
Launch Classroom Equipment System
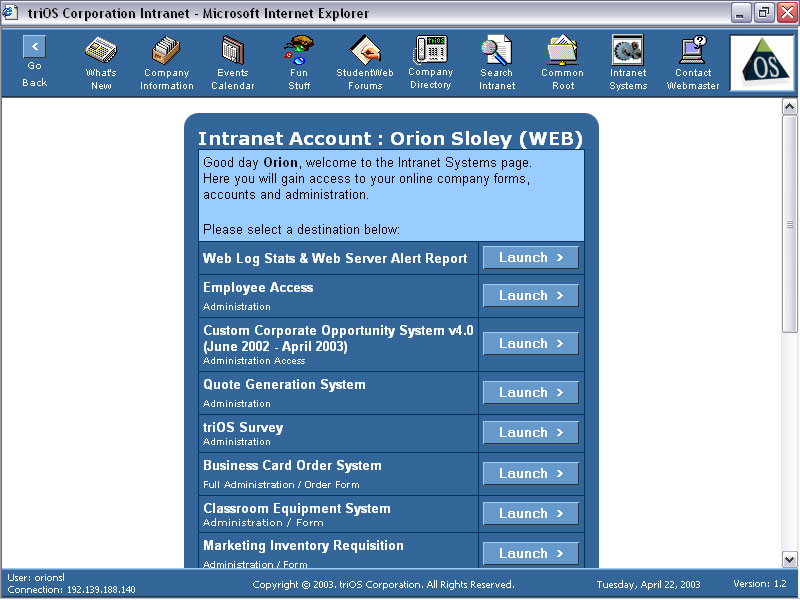530,513
